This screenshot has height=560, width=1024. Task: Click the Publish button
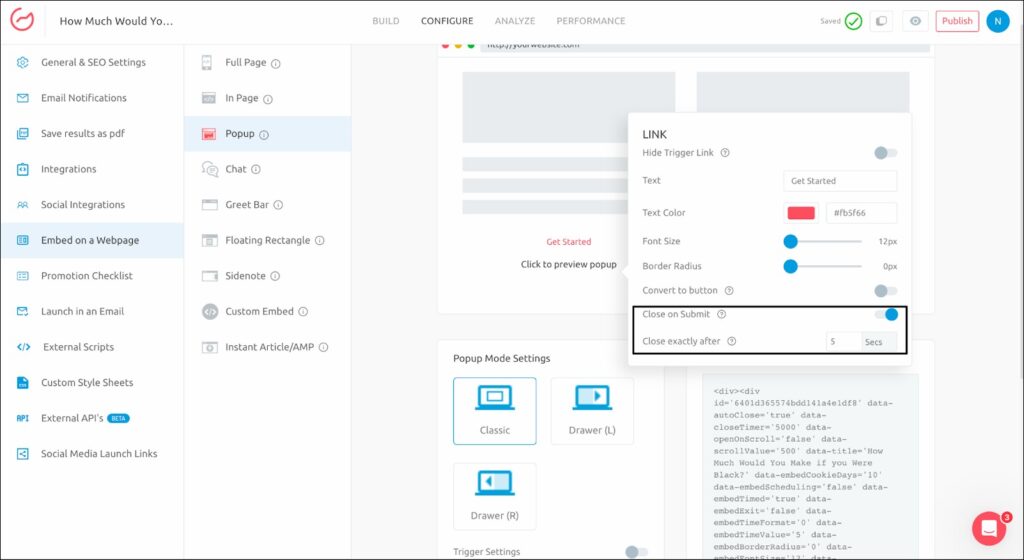click(957, 21)
